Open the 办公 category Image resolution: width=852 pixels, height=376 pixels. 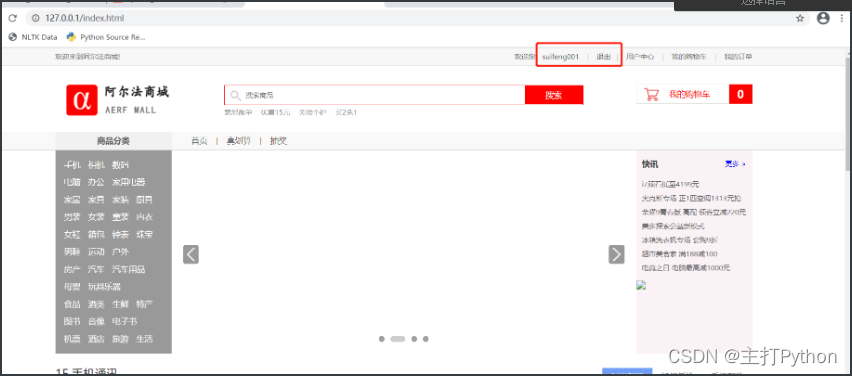[96, 183]
